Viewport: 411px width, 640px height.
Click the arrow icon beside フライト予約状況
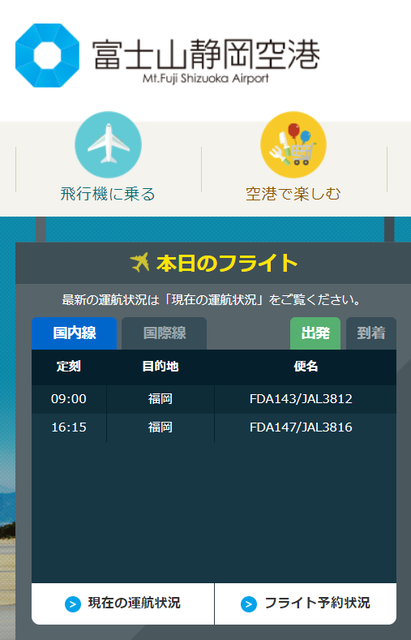[249, 604]
